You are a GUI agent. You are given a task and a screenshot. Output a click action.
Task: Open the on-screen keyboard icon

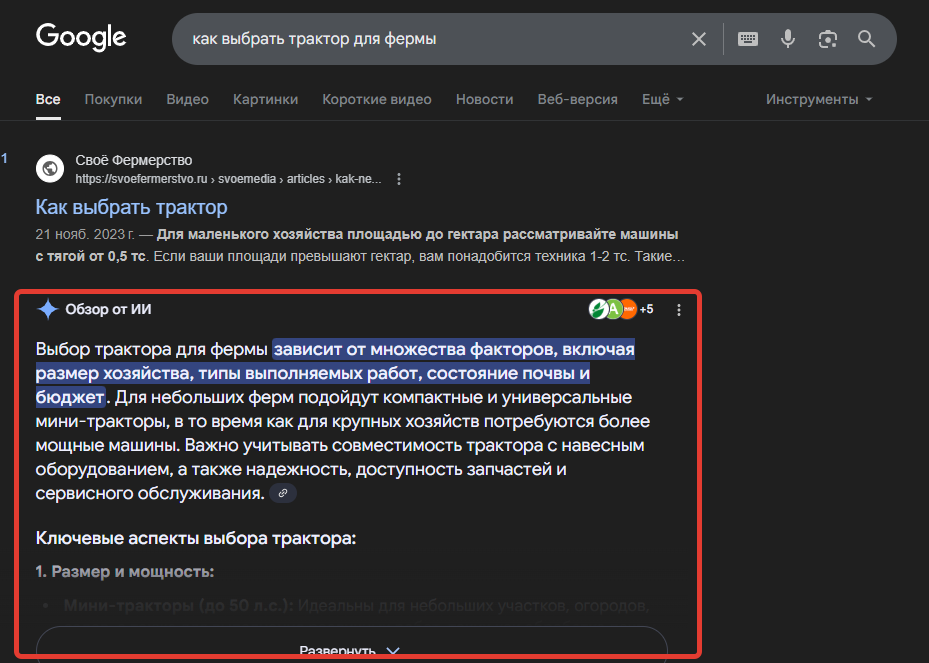pyautogui.click(x=747, y=38)
